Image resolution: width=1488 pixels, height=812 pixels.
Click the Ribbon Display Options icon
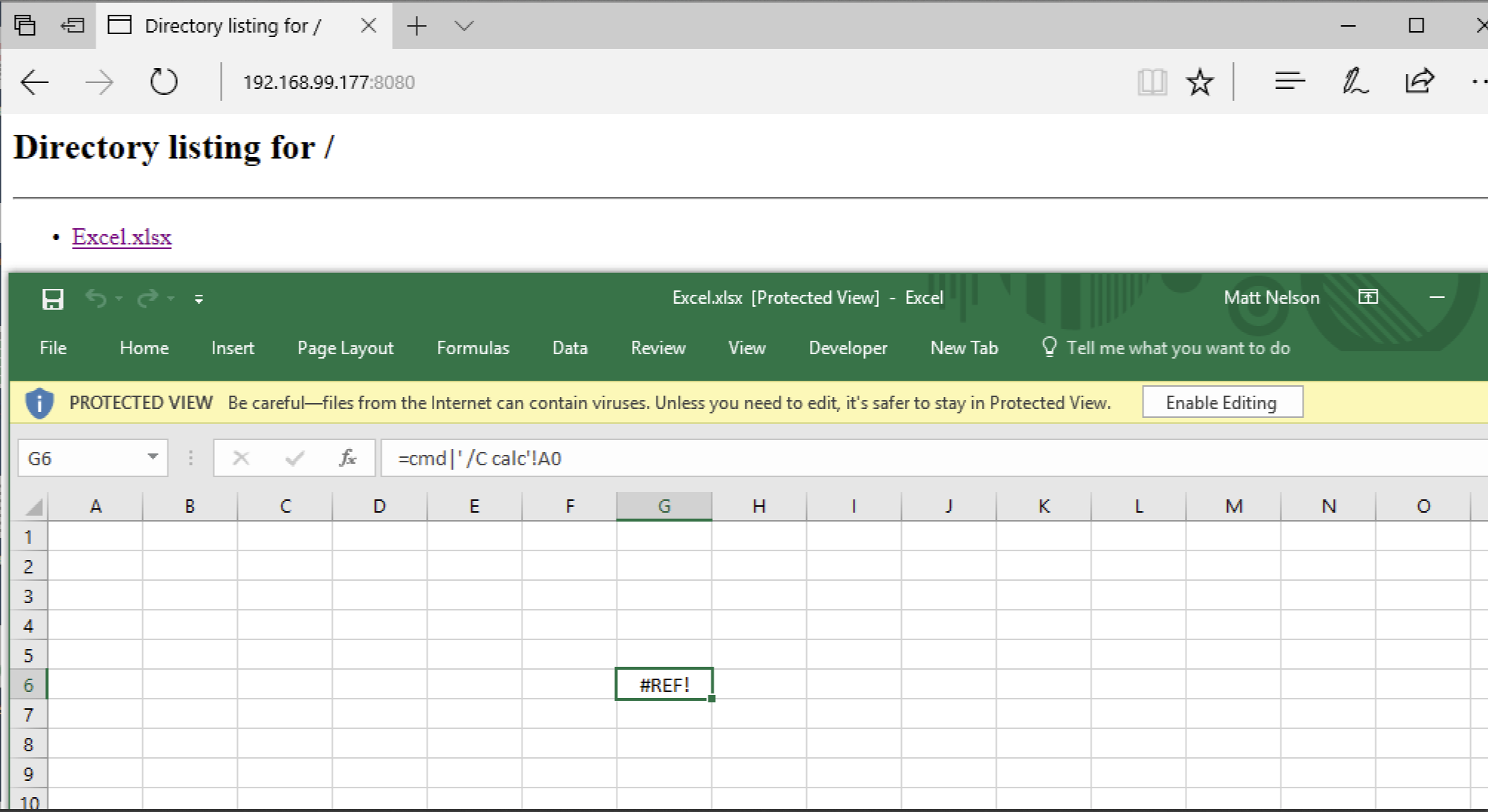(x=1368, y=297)
